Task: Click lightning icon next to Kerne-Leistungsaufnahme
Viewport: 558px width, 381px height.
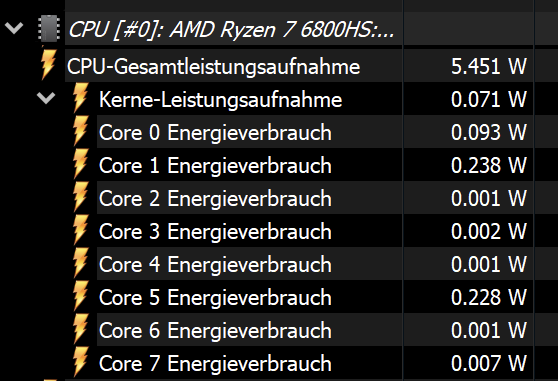Action: tap(80, 97)
